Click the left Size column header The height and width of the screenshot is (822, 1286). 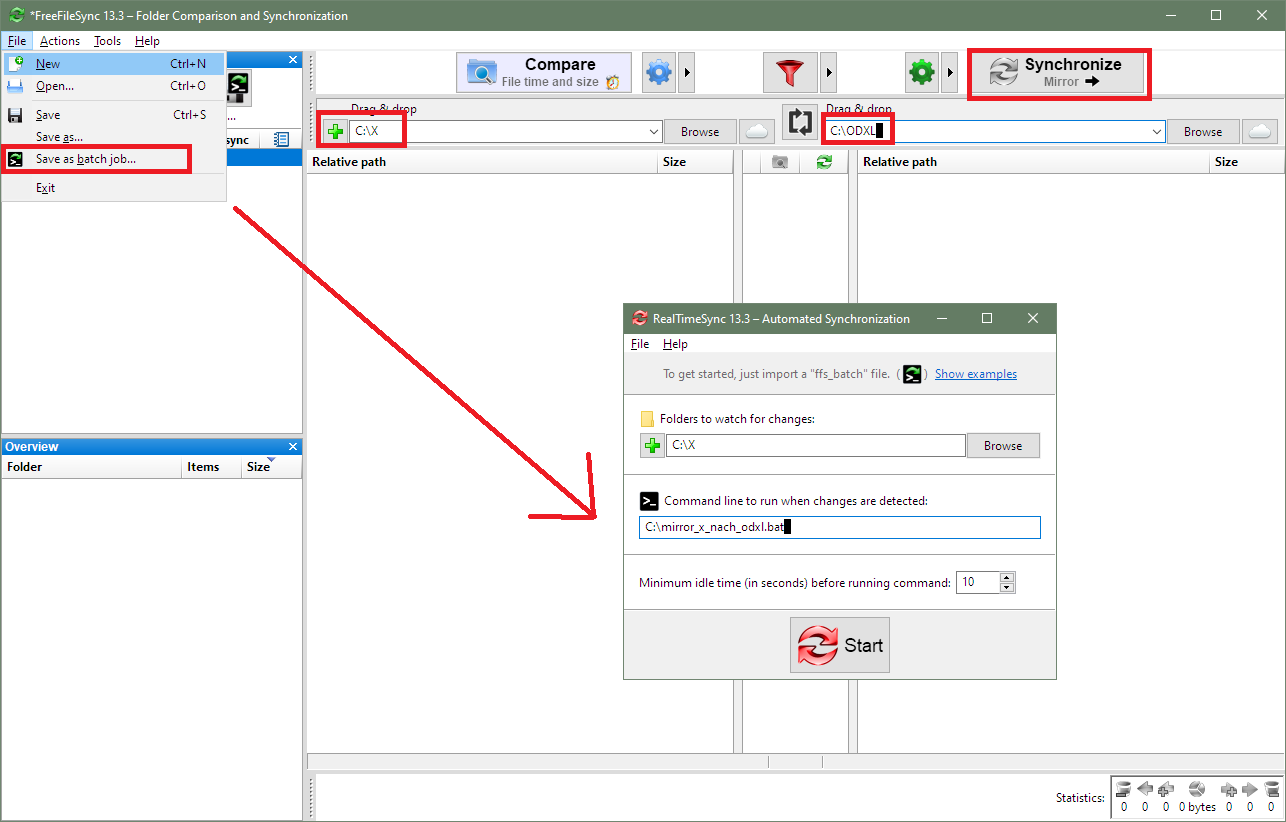click(696, 162)
